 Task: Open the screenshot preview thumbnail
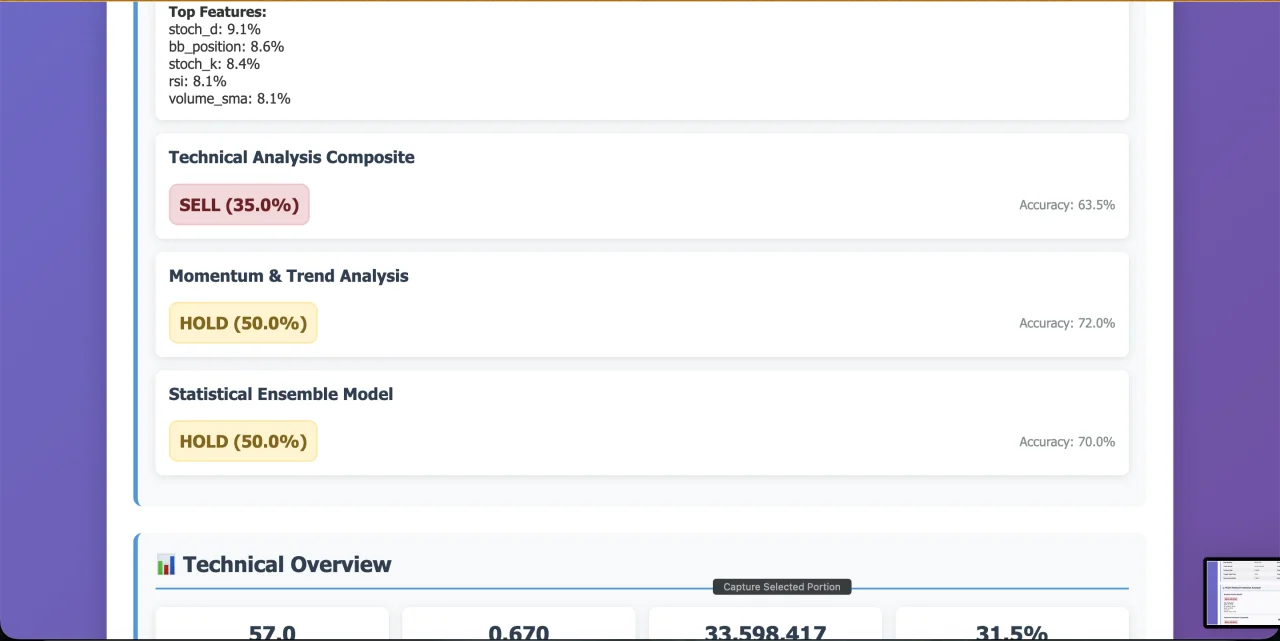pos(1242,592)
